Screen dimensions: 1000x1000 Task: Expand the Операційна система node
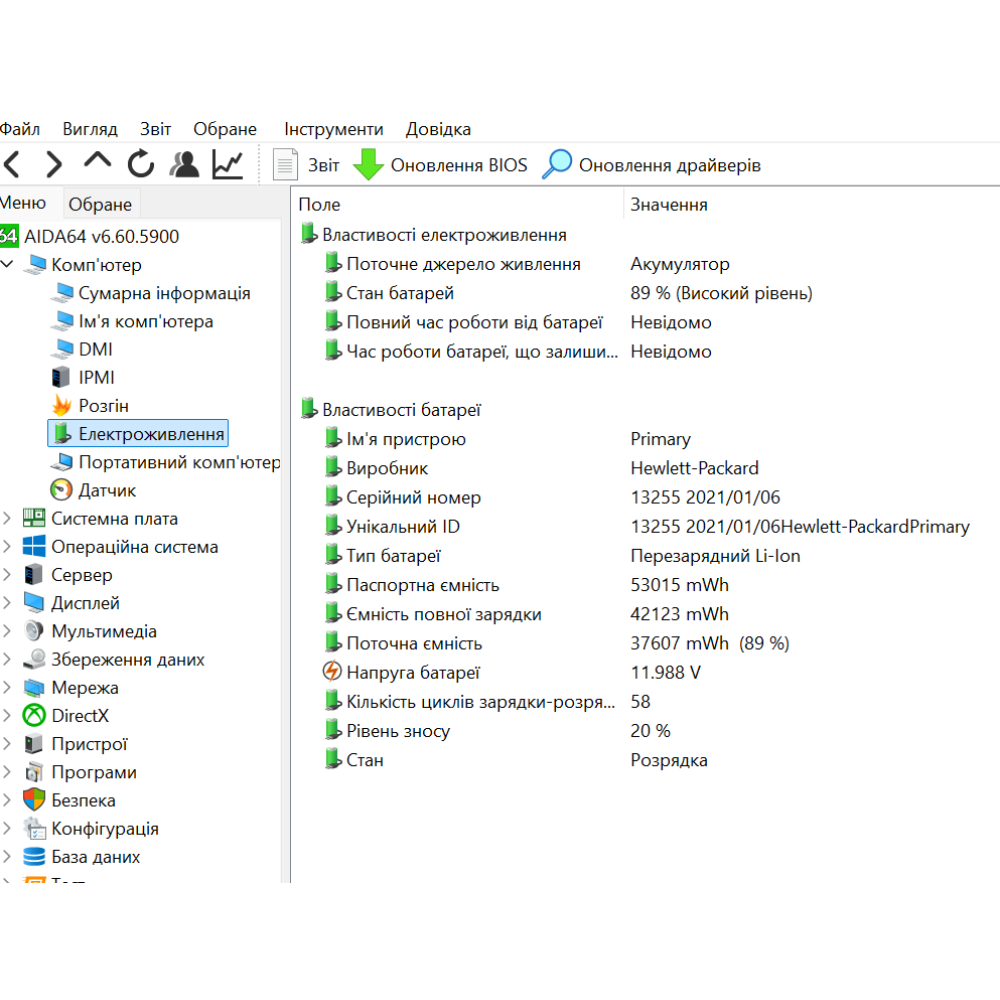pyautogui.click(x=8, y=547)
